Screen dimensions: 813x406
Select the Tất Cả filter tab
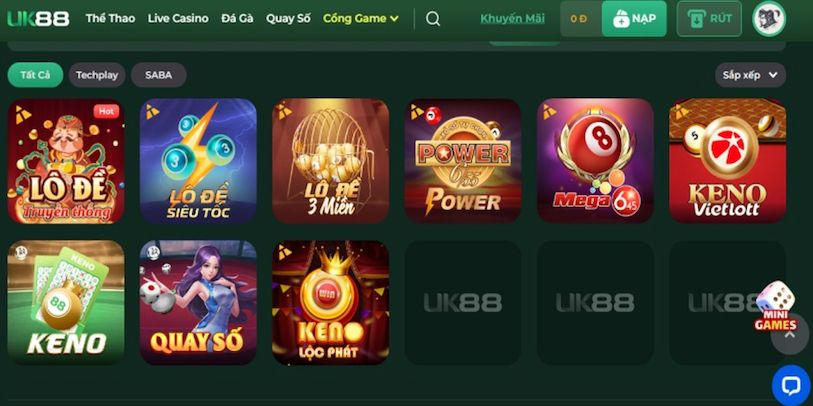[x=35, y=75]
